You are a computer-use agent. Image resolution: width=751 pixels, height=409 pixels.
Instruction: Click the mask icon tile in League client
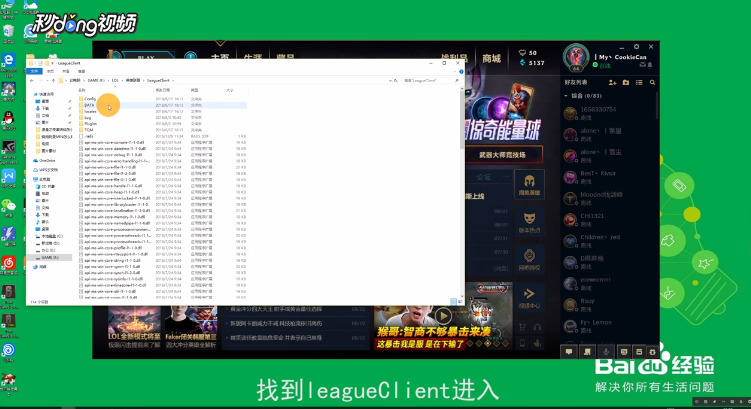[x=529, y=222]
